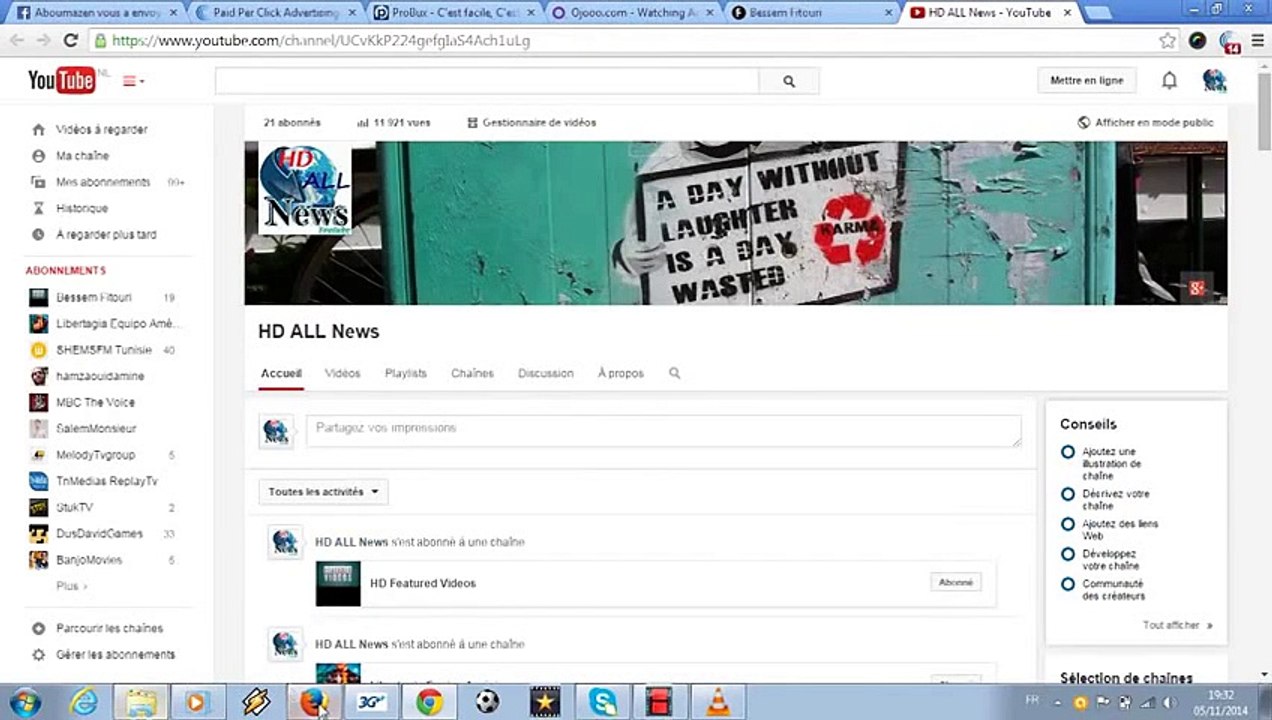This screenshot has width=1272, height=720.
Task: Open HD Featured Videos channel link
Action: coord(423,584)
